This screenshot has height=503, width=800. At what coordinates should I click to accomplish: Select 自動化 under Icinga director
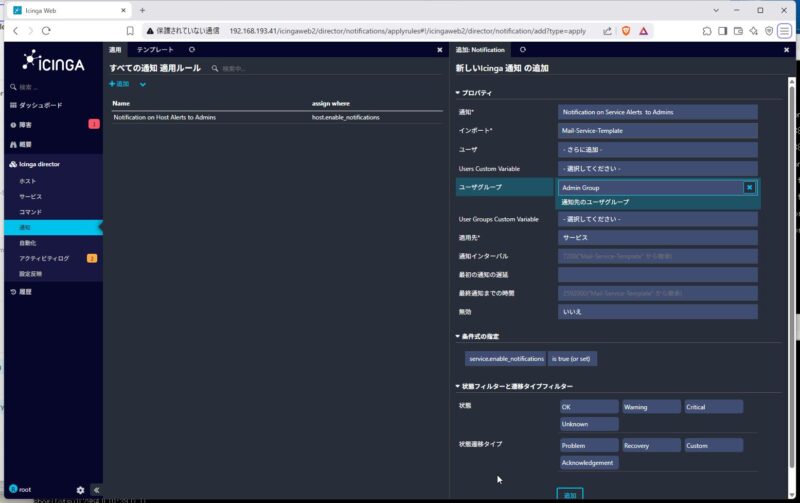28,243
